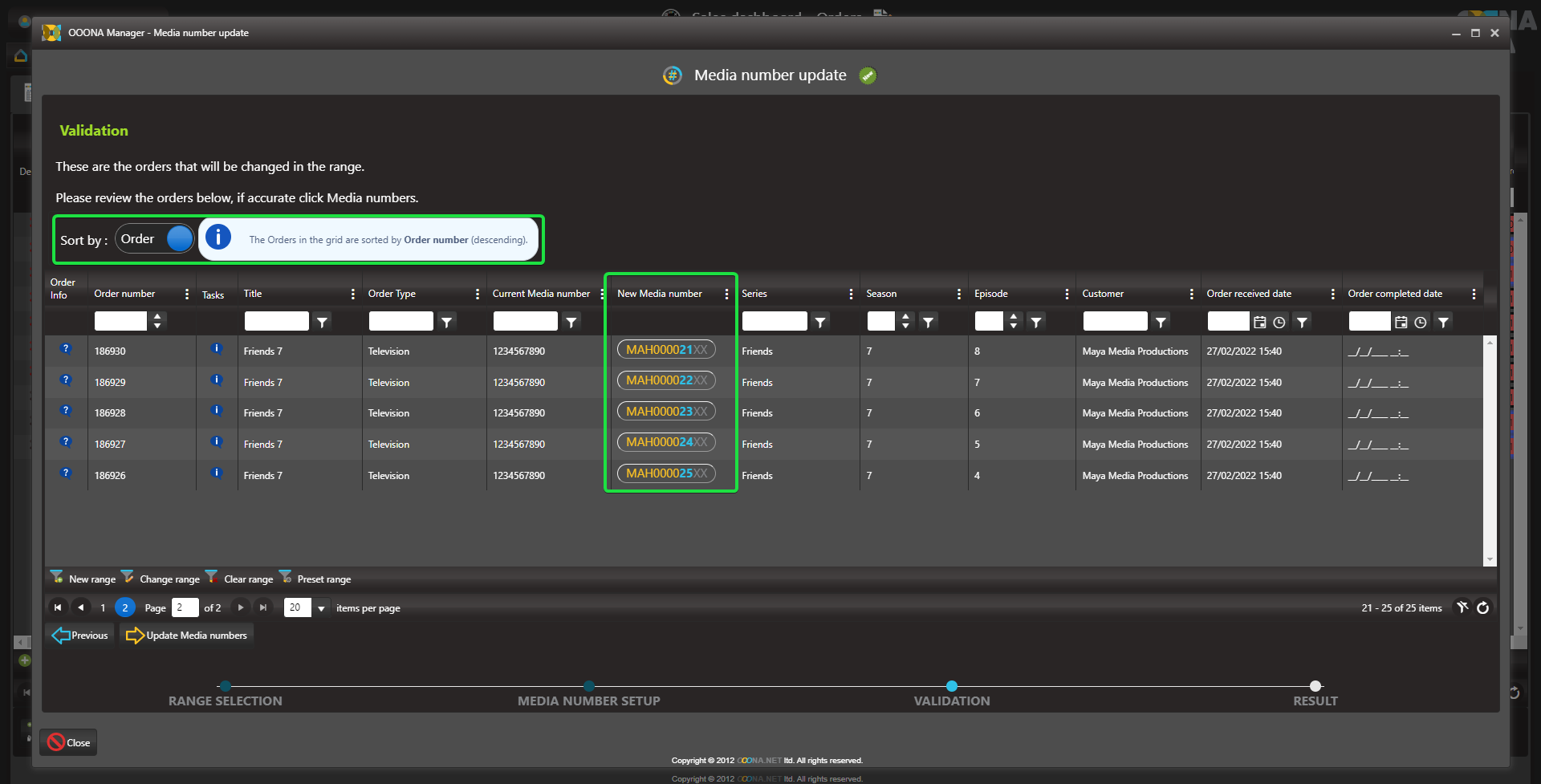
Task: Click the Season filter input field
Action: [x=880, y=322]
